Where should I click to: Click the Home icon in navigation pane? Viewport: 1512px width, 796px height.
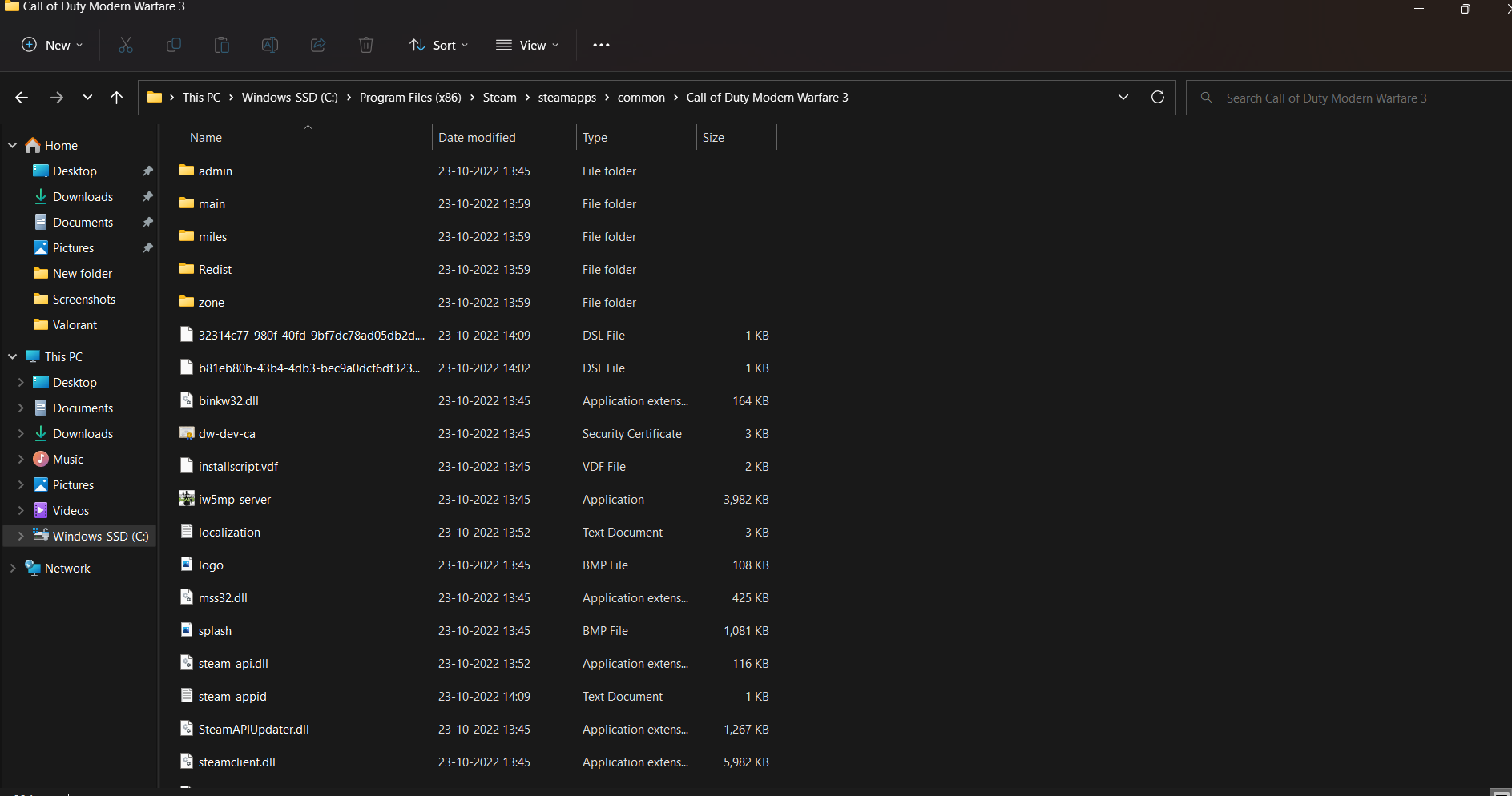pyautogui.click(x=33, y=145)
